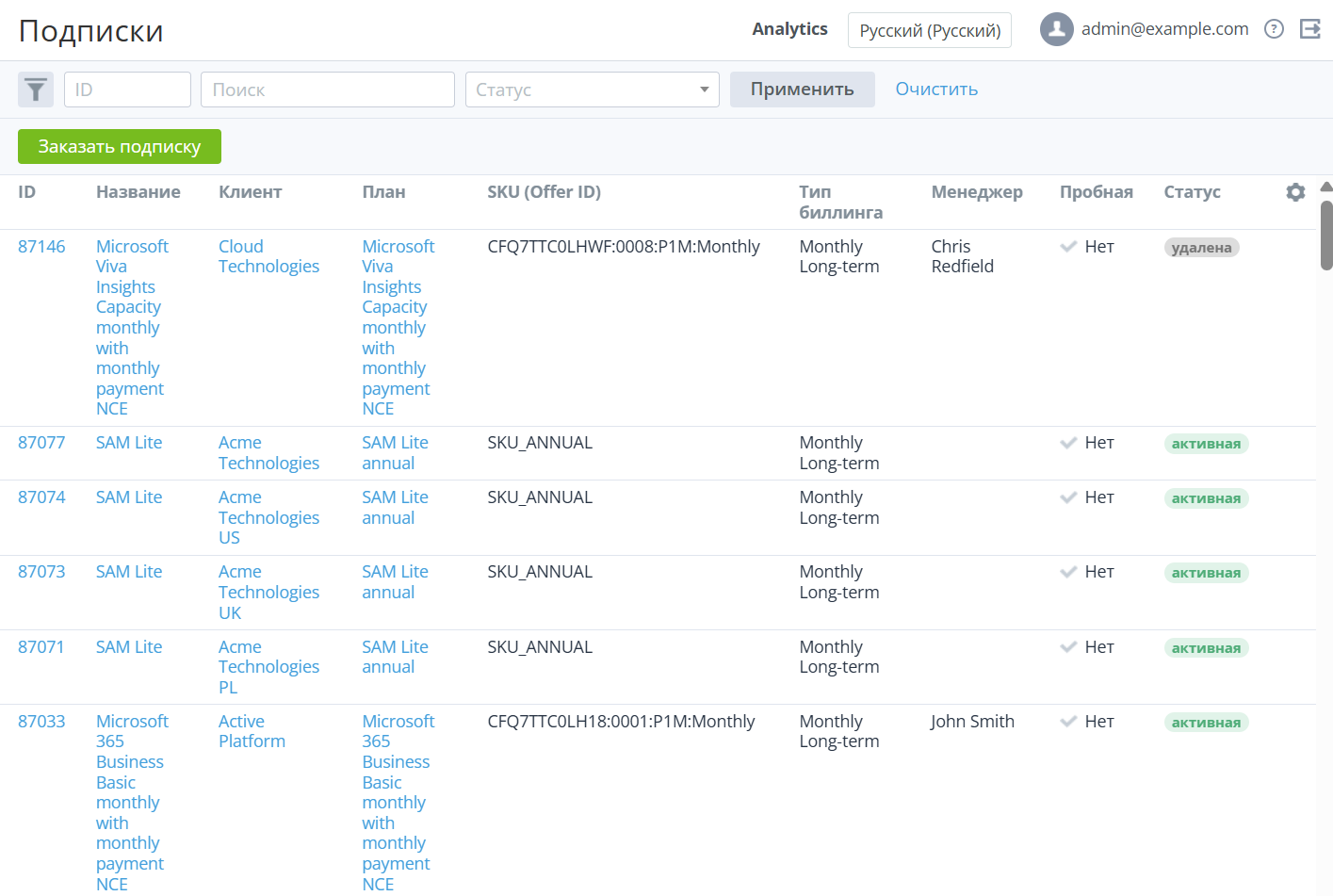
Task: Click the Название column header
Action: tap(138, 192)
